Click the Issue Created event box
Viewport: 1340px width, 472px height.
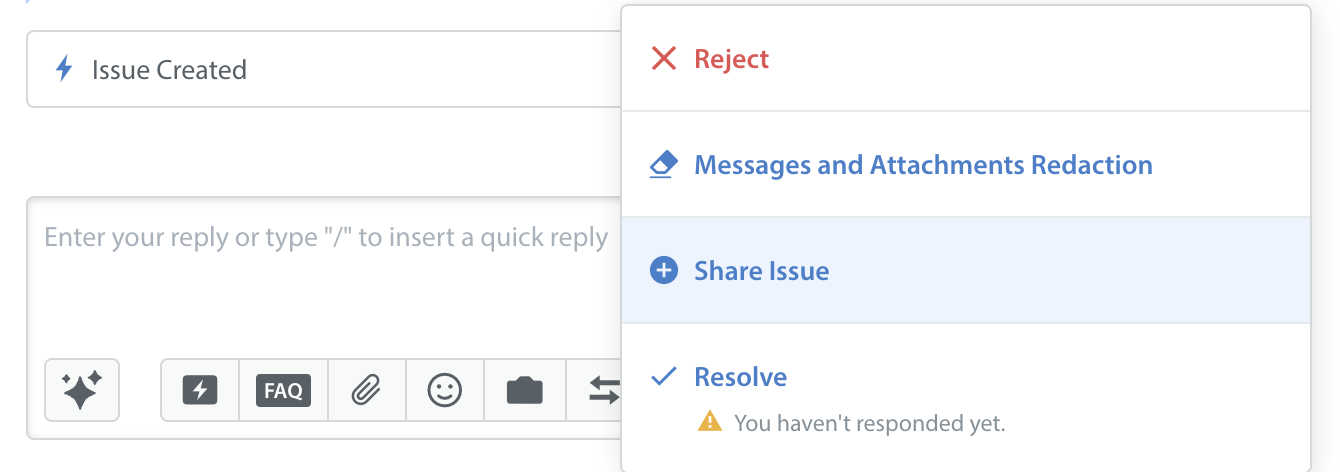point(324,69)
